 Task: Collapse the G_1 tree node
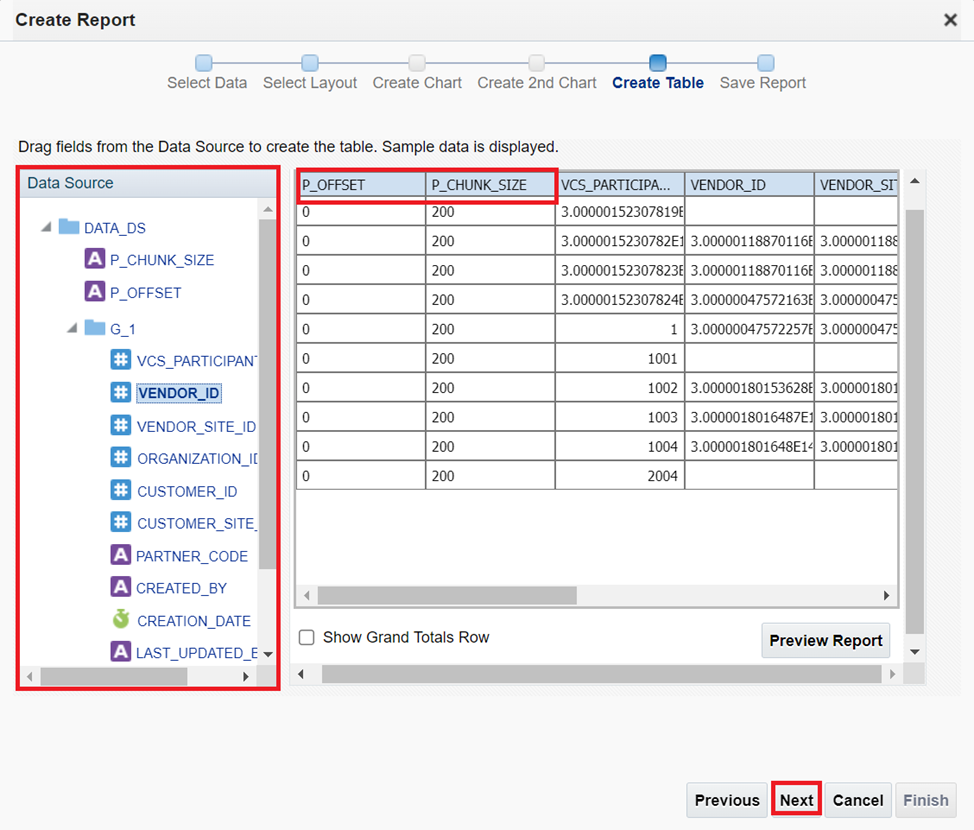pos(72,327)
